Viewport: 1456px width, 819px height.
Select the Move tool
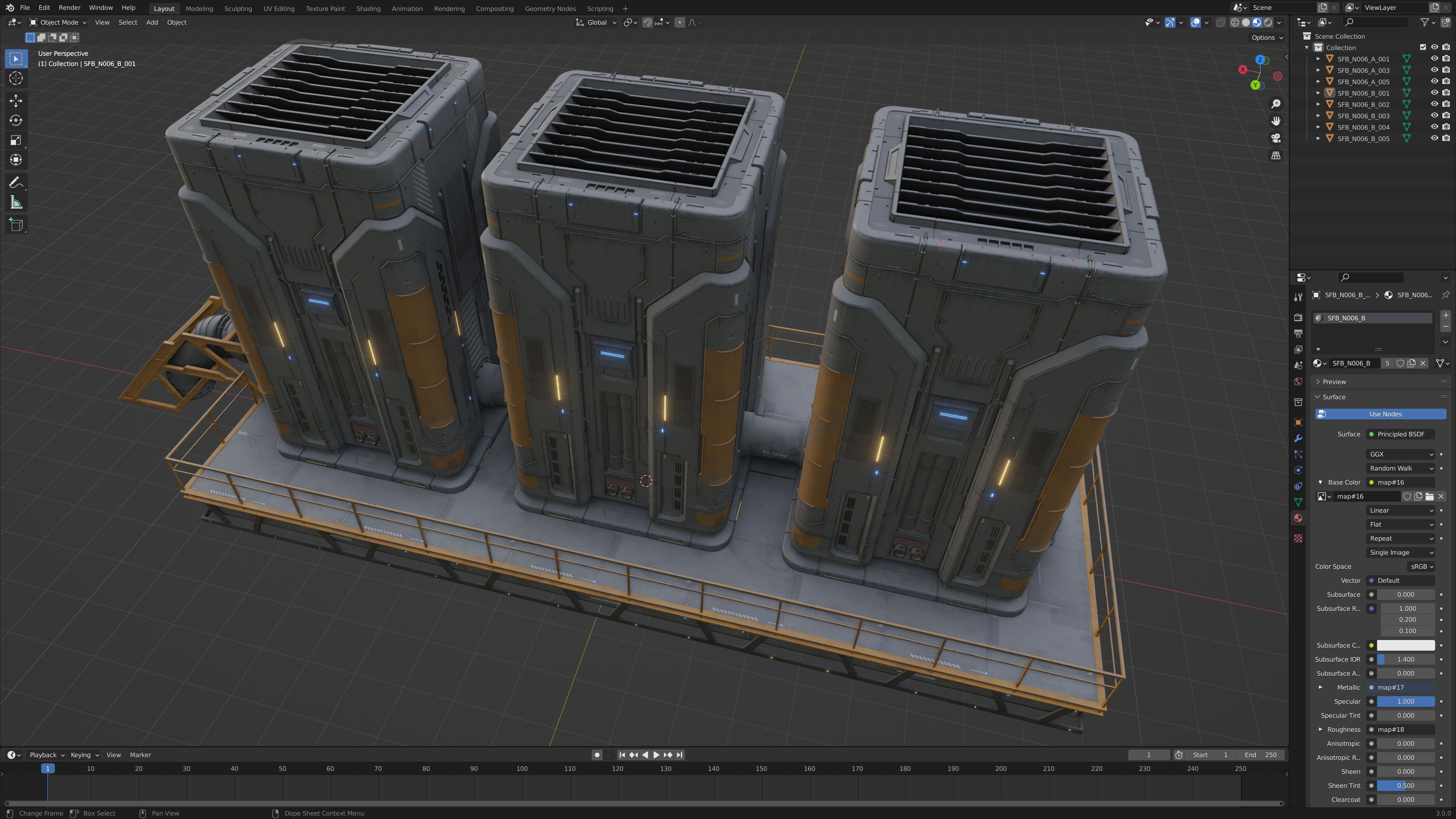click(16, 100)
